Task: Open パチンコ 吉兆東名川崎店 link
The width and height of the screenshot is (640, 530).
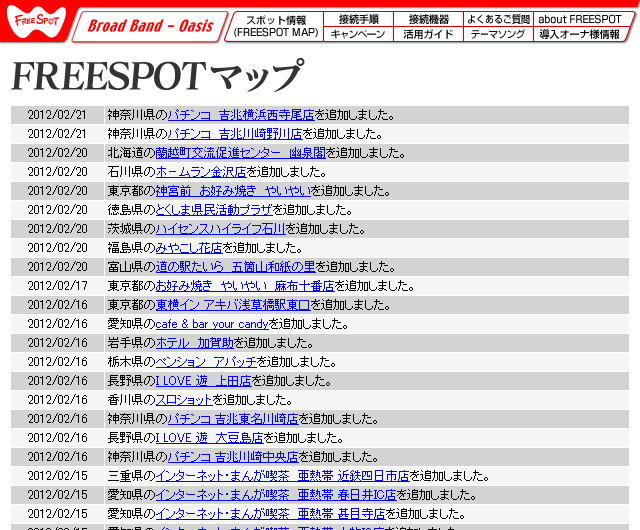Action: [x=233, y=419]
